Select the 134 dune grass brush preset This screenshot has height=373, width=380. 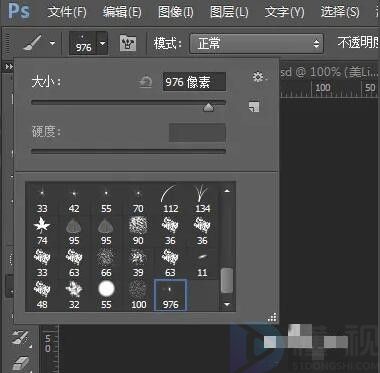pyautogui.click(x=202, y=200)
